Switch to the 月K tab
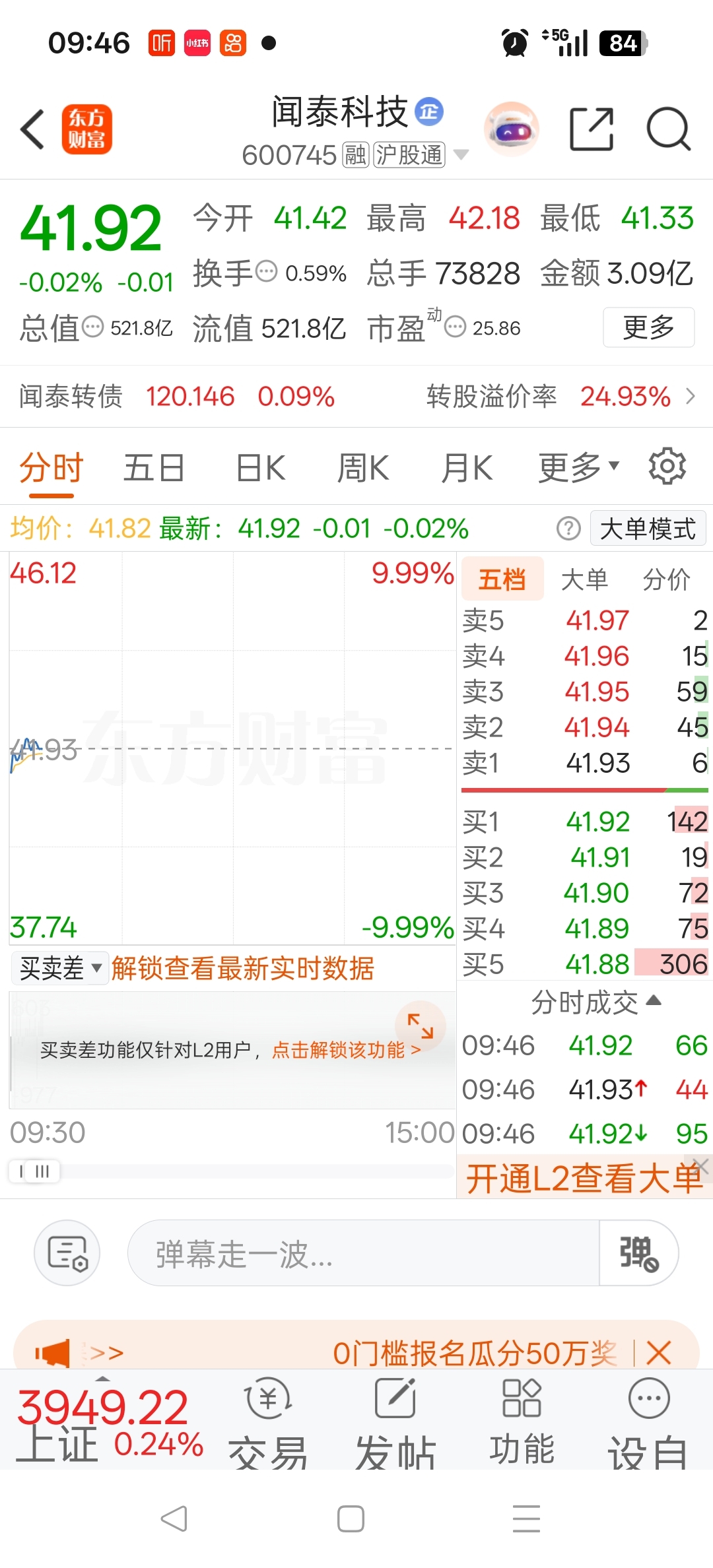Image resolution: width=713 pixels, height=1568 pixels. (467, 467)
